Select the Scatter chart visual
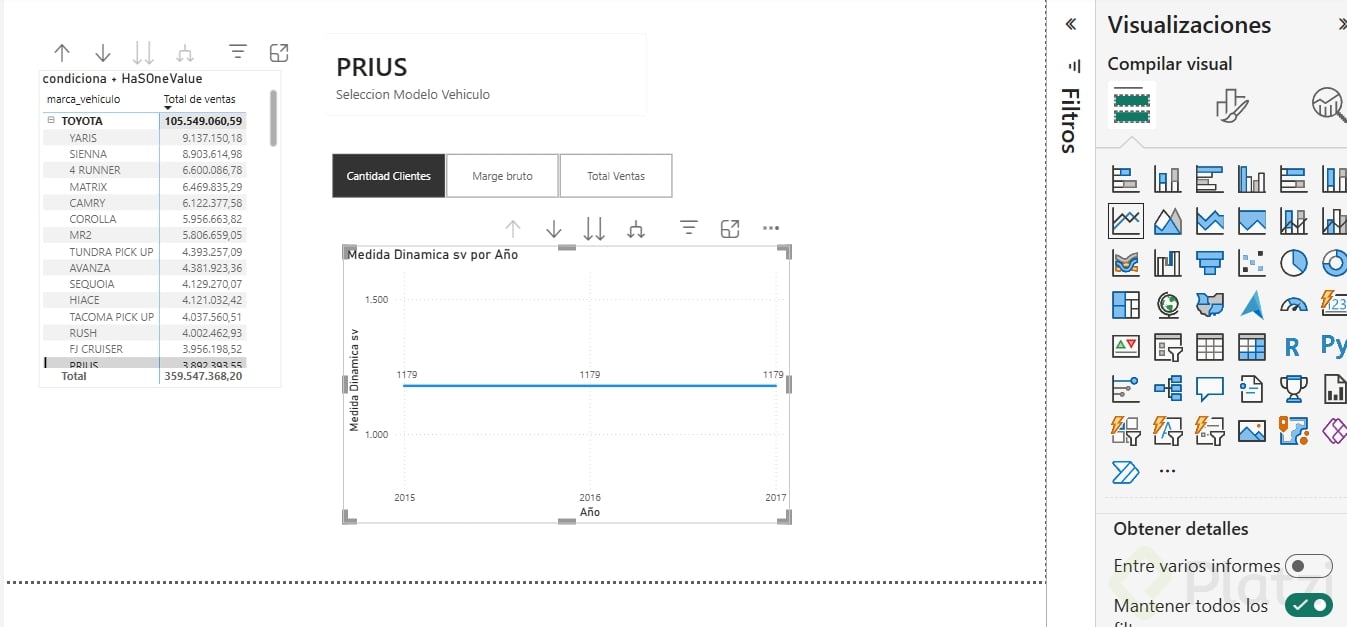 tap(1252, 262)
